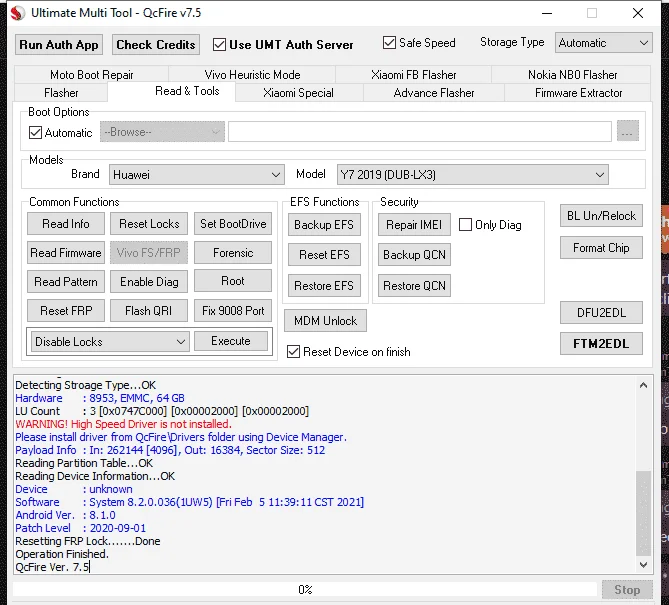Click boot file path input field
The width and height of the screenshot is (669, 605).
[420, 131]
